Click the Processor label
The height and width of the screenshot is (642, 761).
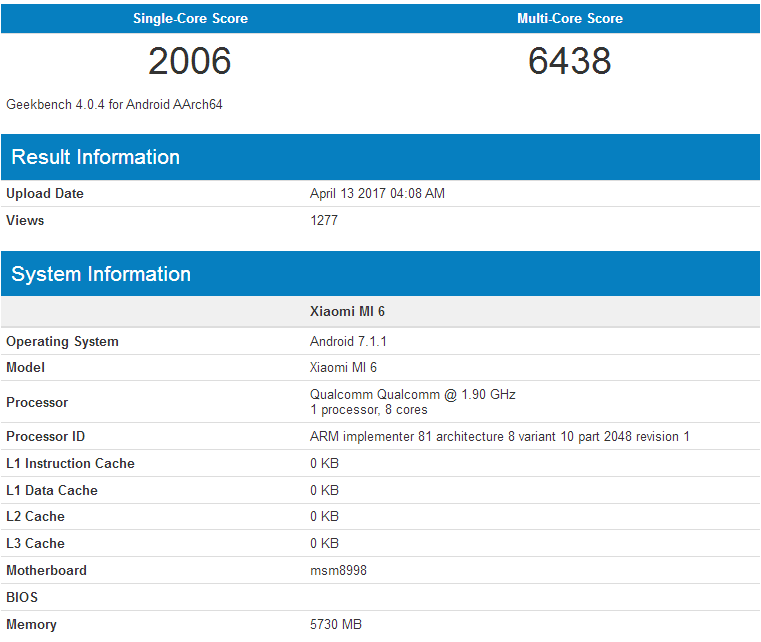pyautogui.click(x=37, y=402)
